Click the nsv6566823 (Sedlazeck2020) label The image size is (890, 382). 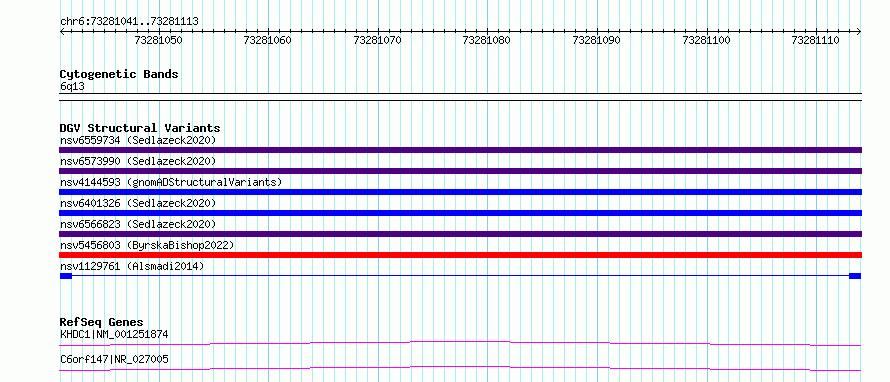tap(138, 224)
